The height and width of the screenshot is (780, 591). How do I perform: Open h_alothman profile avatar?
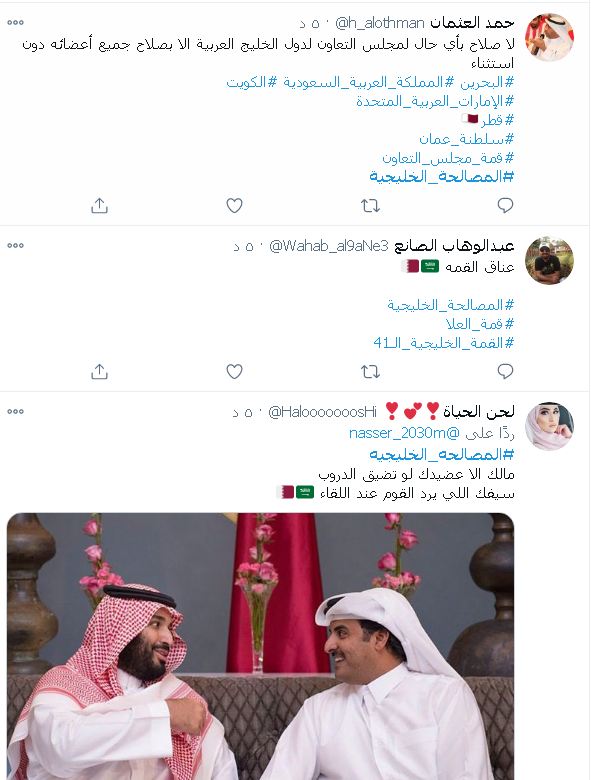550,37
